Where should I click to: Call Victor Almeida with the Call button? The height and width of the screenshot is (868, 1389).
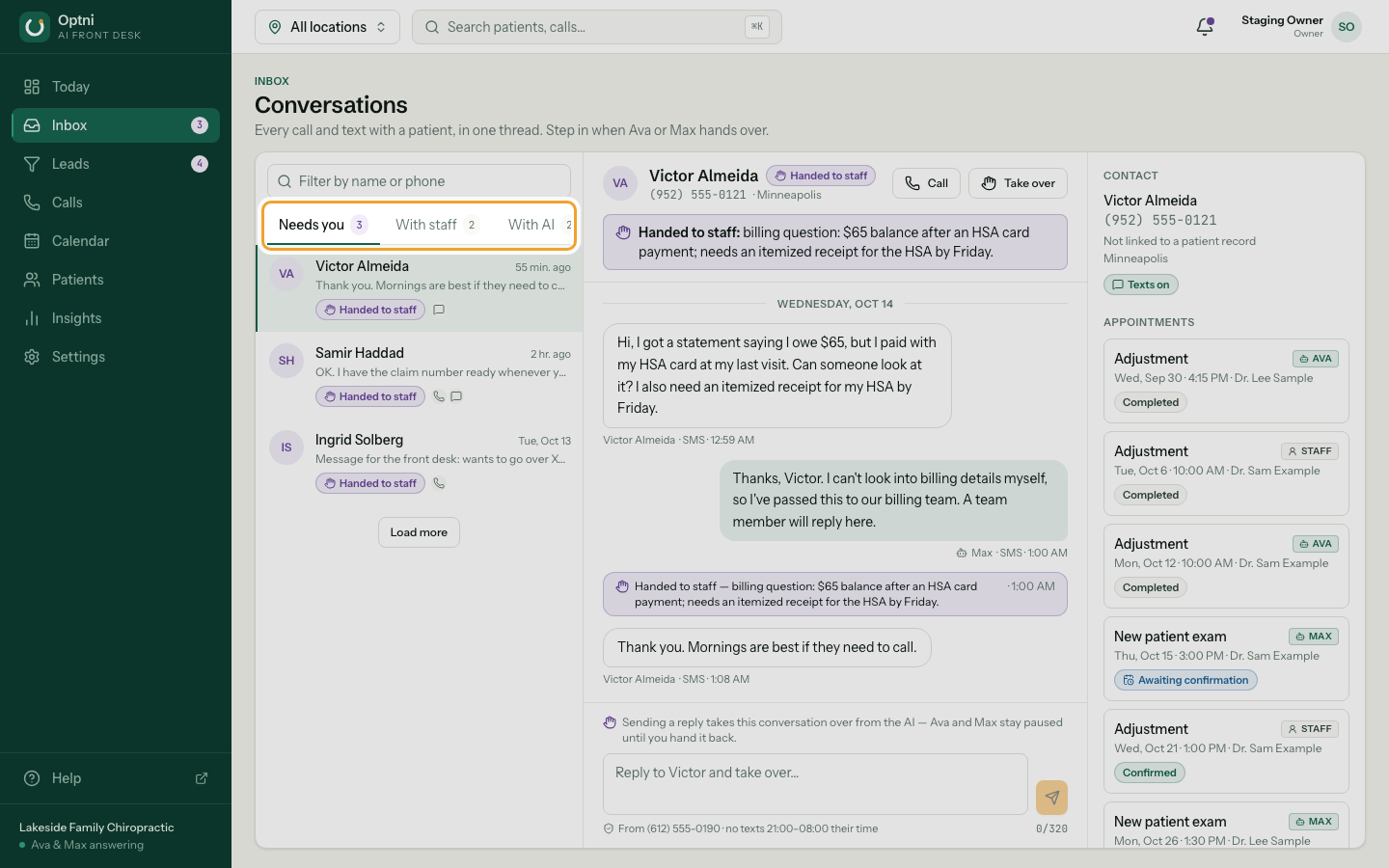926,183
